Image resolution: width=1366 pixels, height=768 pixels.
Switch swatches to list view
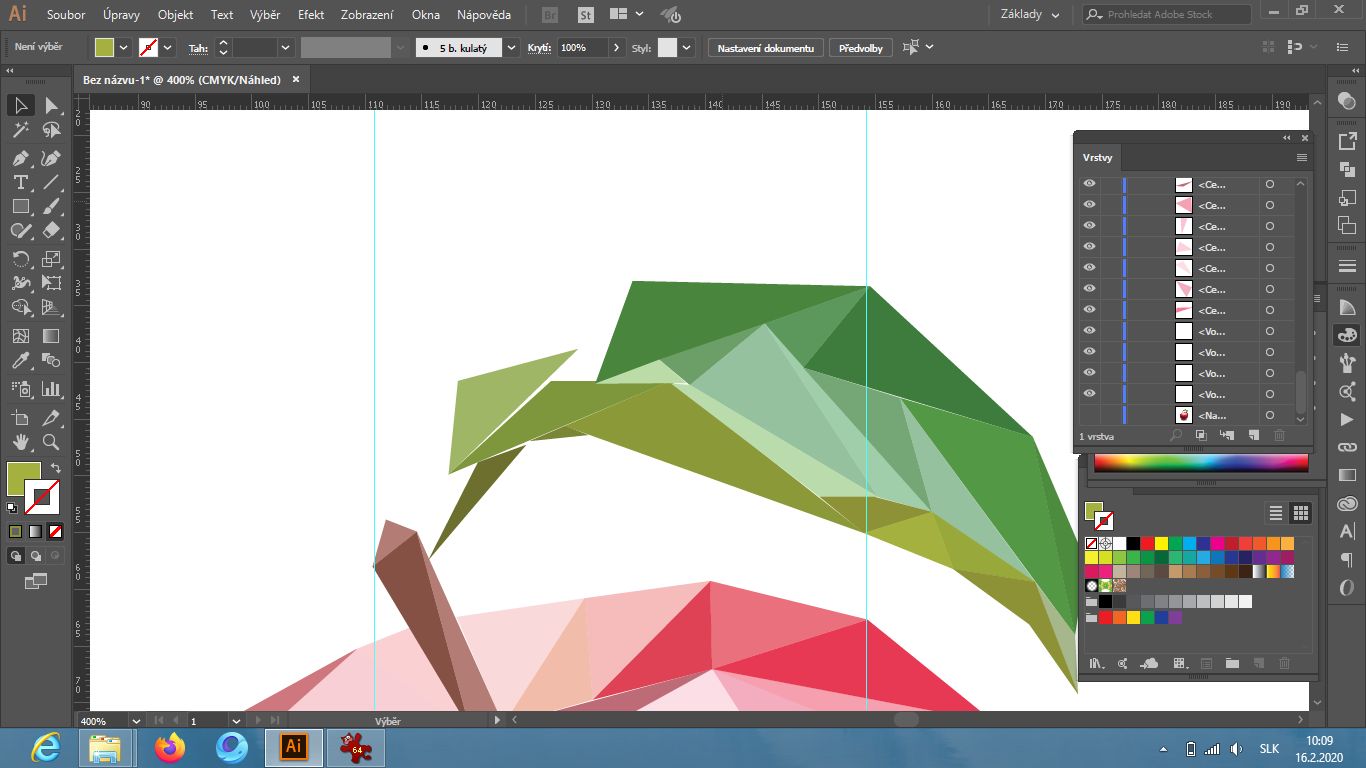[x=1276, y=512]
